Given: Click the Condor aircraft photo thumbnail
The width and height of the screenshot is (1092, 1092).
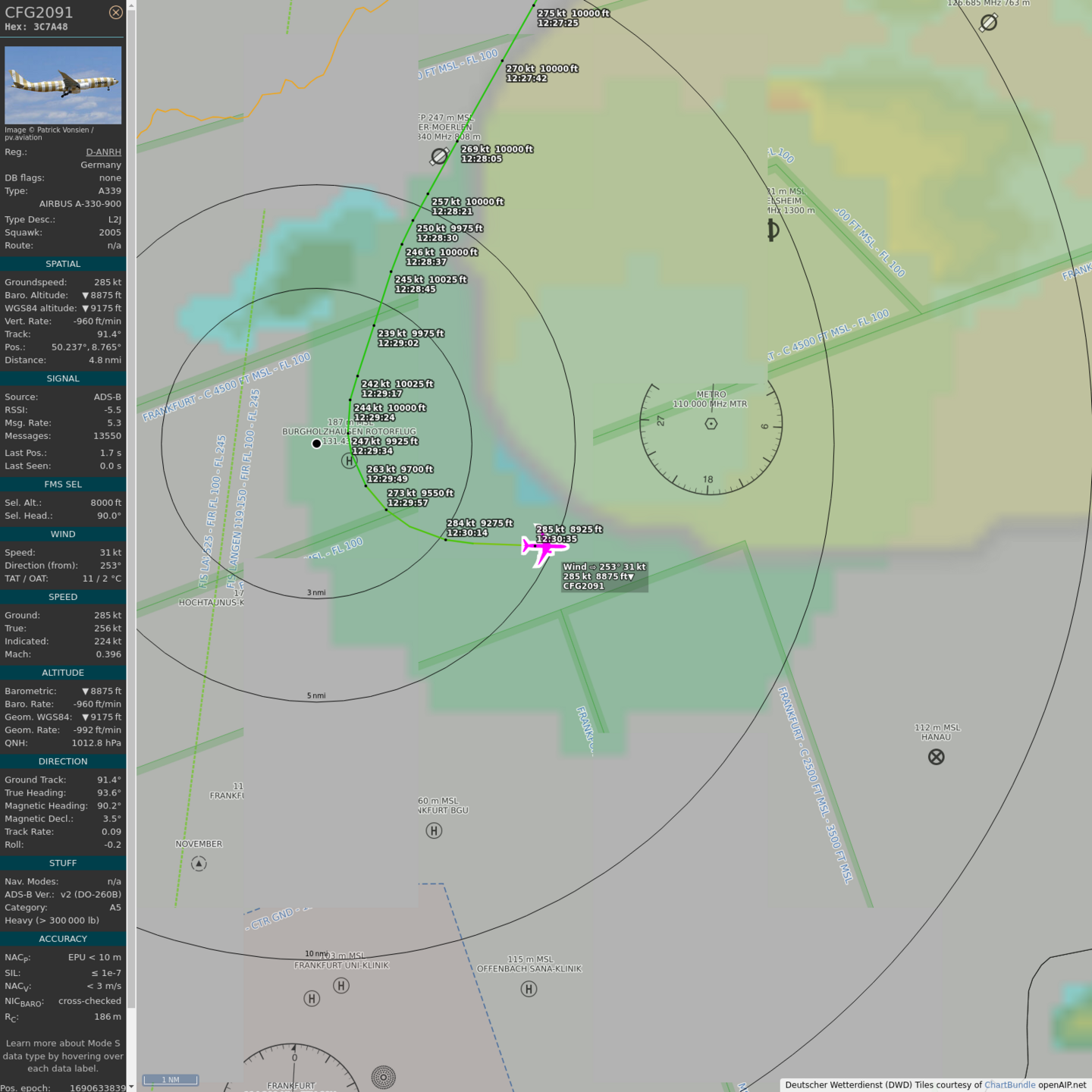Looking at the screenshot, I should (x=63, y=85).
